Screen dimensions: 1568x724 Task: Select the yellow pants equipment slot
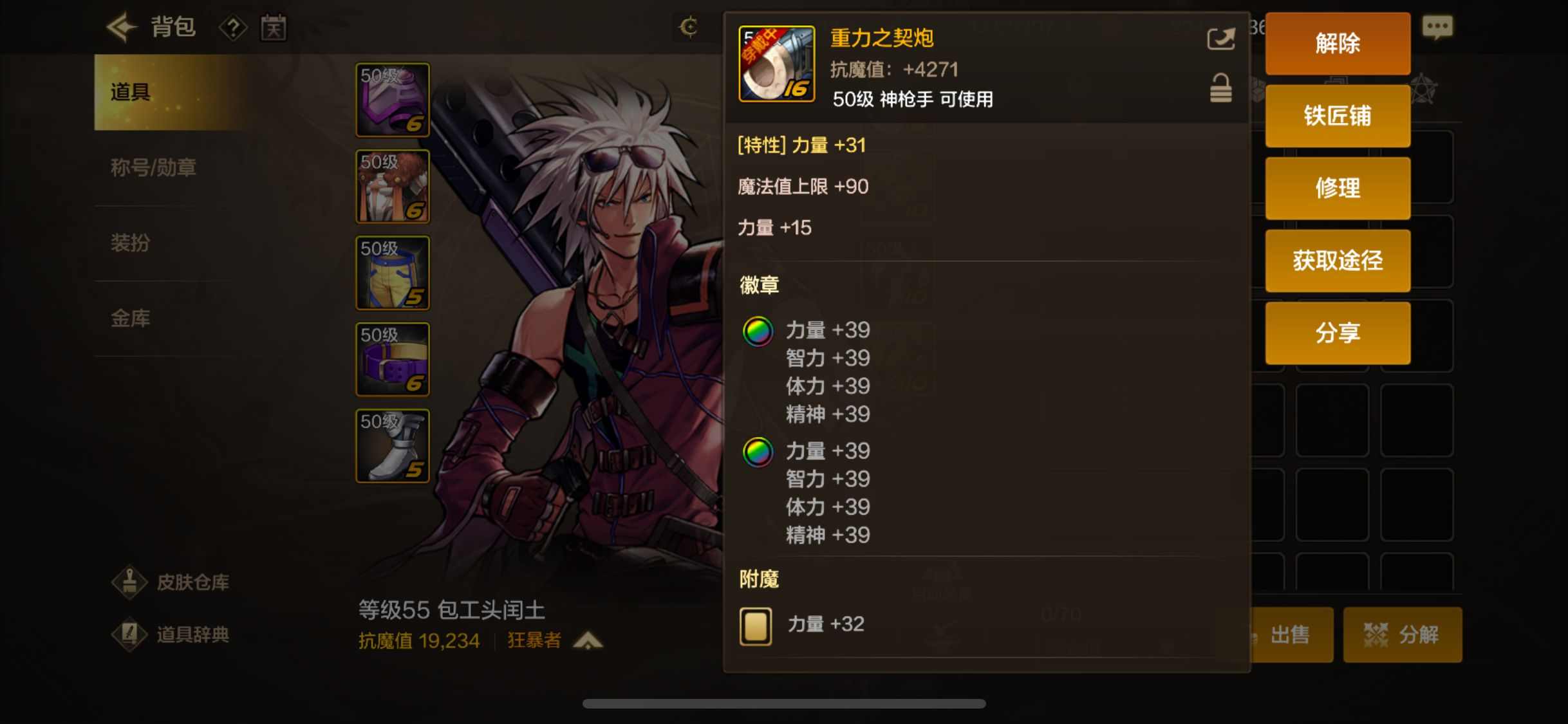click(x=393, y=273)
